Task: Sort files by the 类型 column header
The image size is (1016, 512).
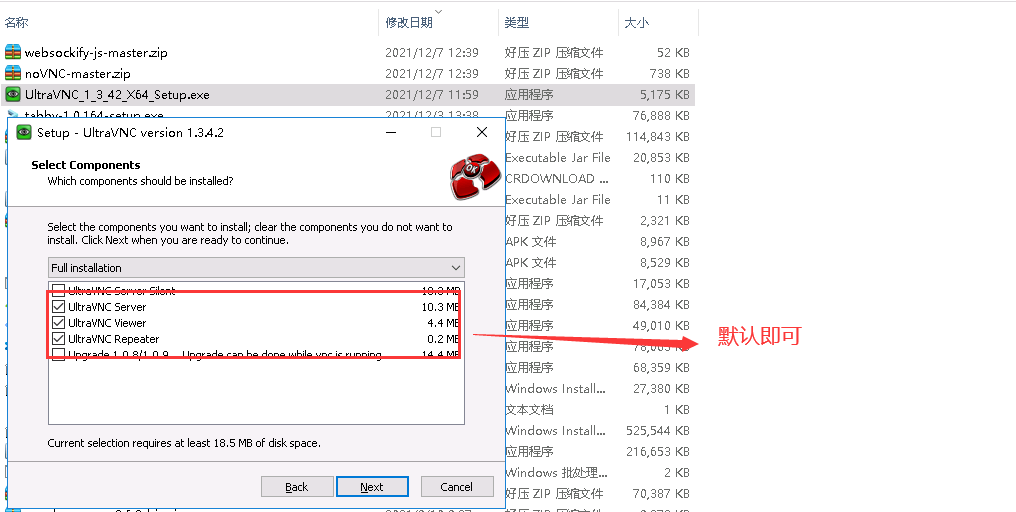Action: (x=516, y=23)
